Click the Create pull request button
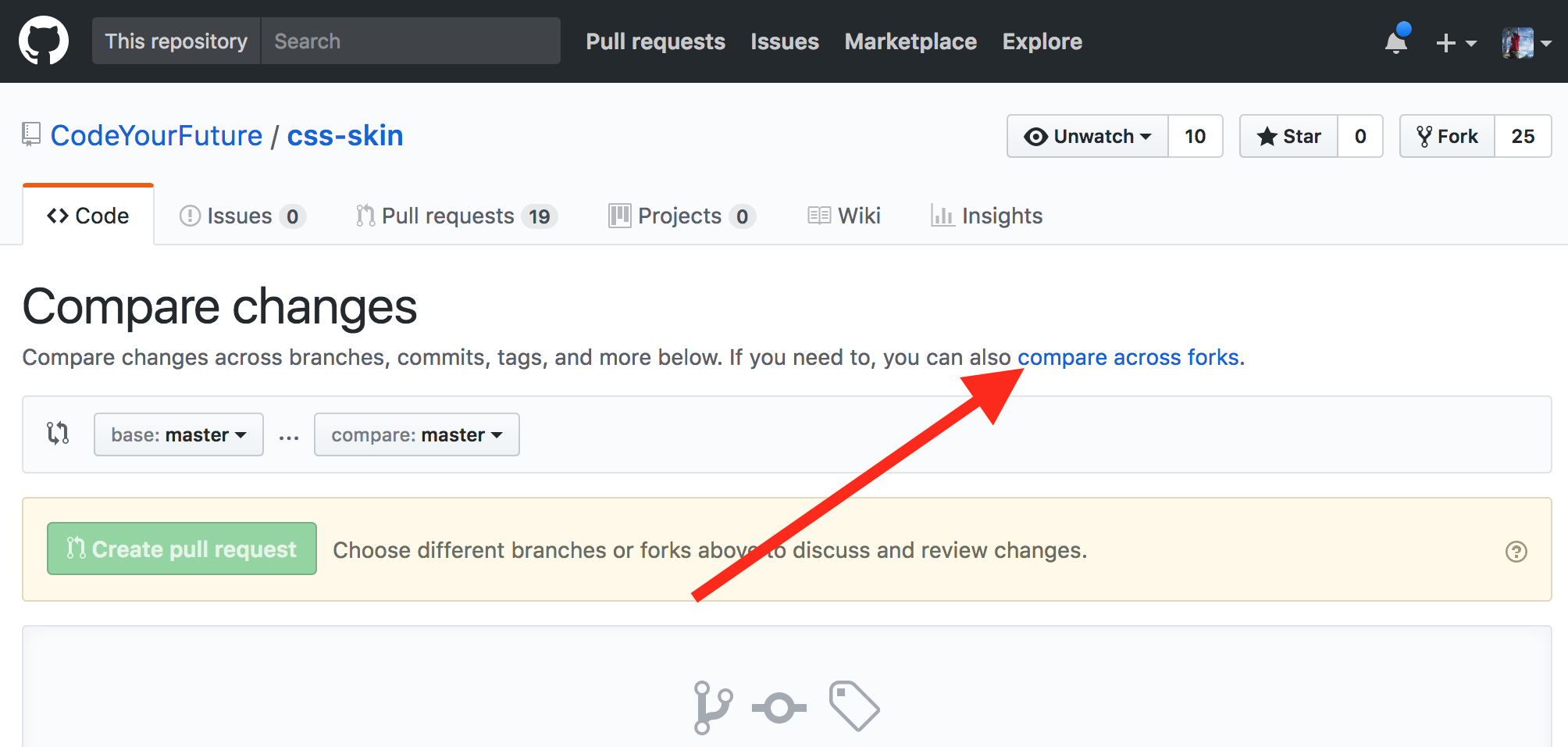1568x747 pixels. pyautogui.click(x=182, y=549)
